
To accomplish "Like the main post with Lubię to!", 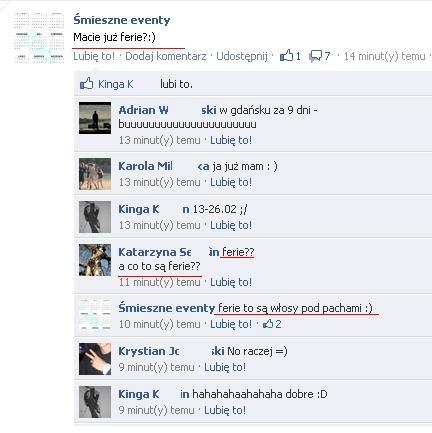I will (94, 56).
